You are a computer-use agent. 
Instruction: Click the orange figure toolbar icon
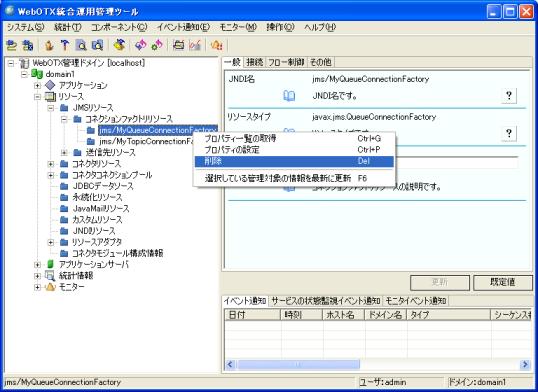tap(49, 45)
